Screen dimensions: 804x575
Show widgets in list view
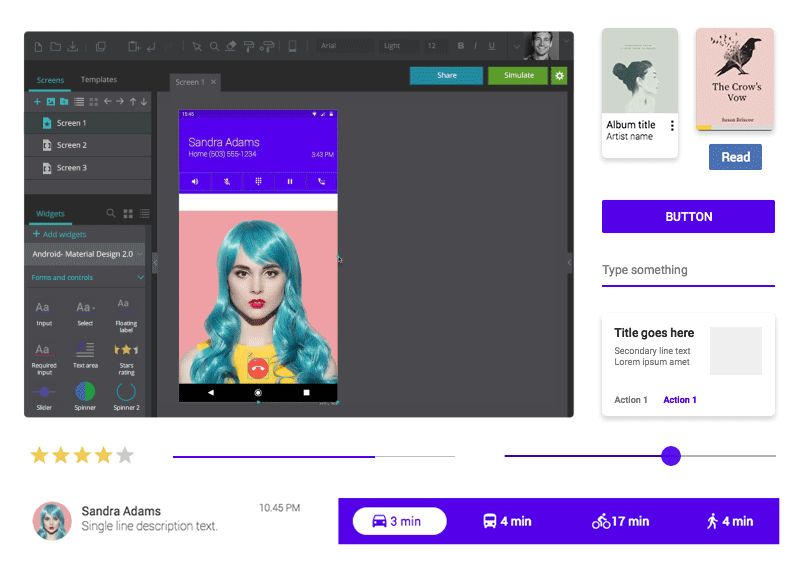(145, 213)
